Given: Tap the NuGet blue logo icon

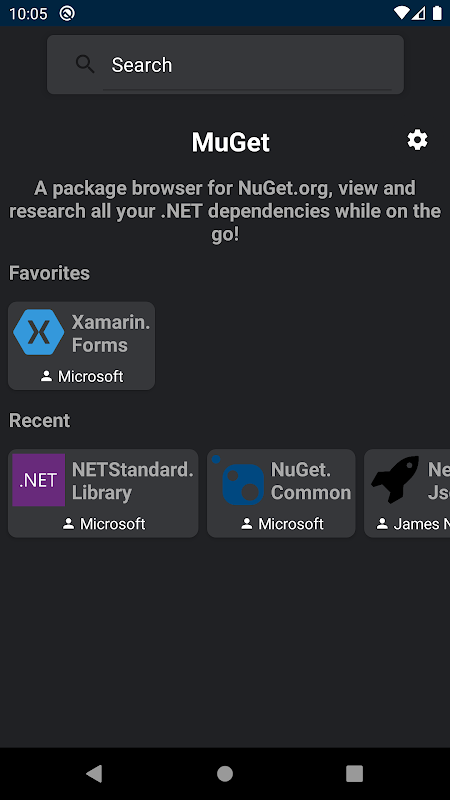Looking at the screenshot, I should pos(240,480).
